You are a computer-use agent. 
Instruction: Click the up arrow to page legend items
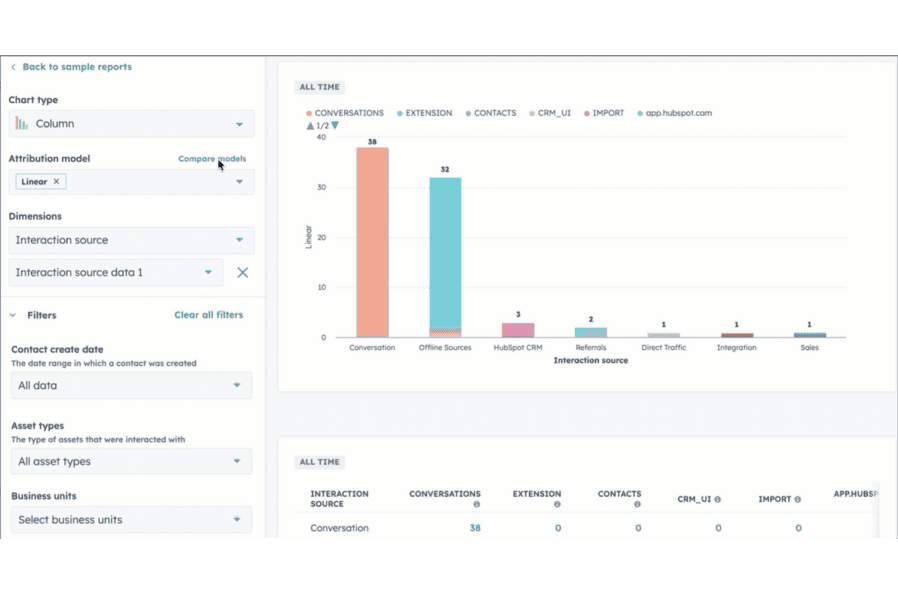pos(311,124)
